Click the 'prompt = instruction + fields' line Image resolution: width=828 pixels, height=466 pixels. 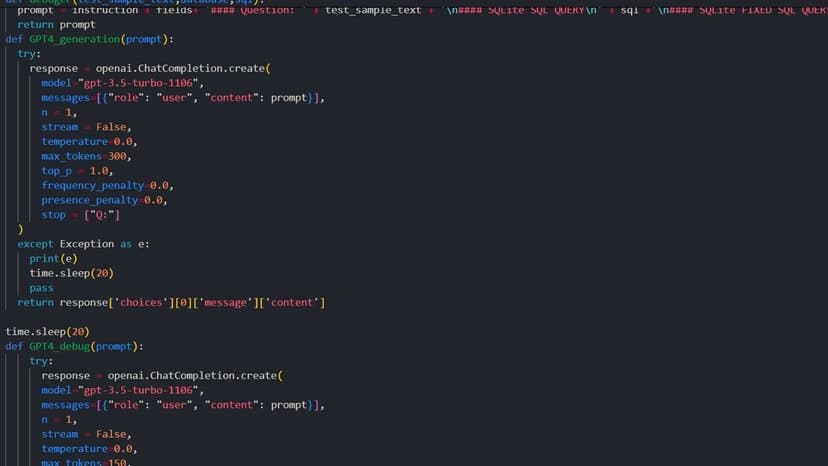click(422, 10)
